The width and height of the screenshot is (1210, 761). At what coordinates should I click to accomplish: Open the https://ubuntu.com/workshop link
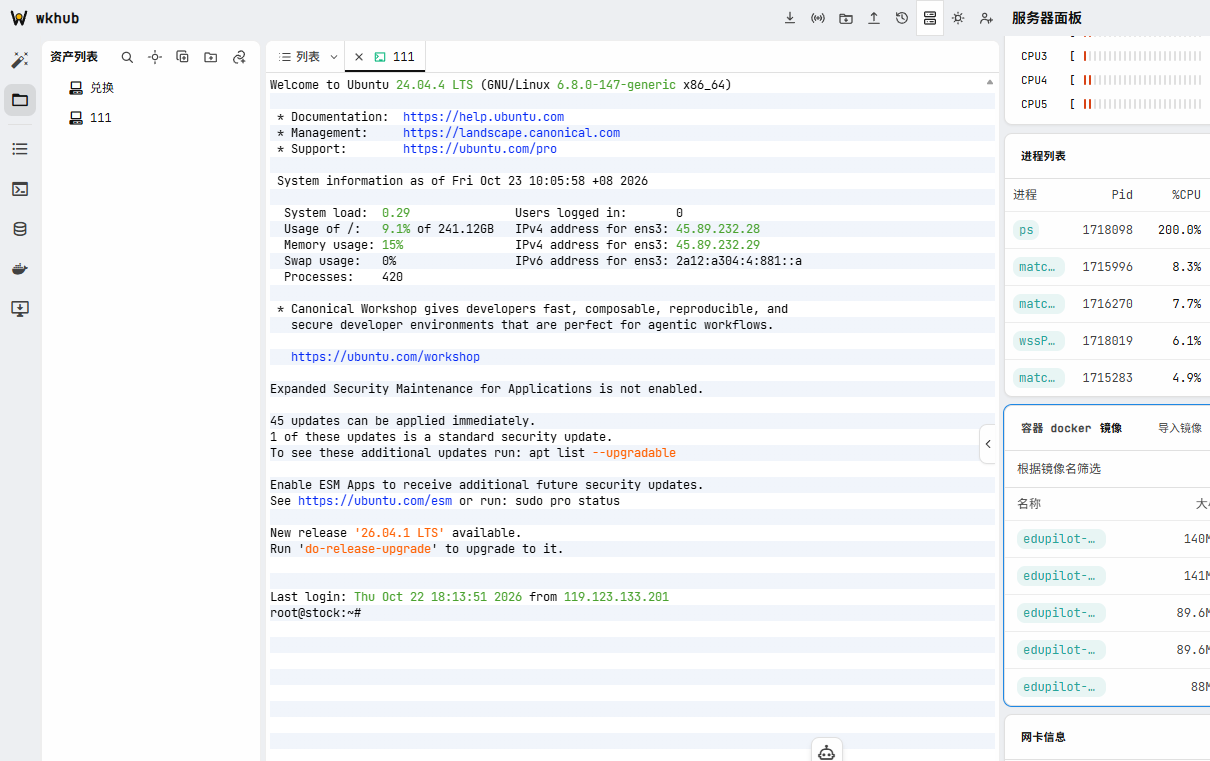coord(385,357)
